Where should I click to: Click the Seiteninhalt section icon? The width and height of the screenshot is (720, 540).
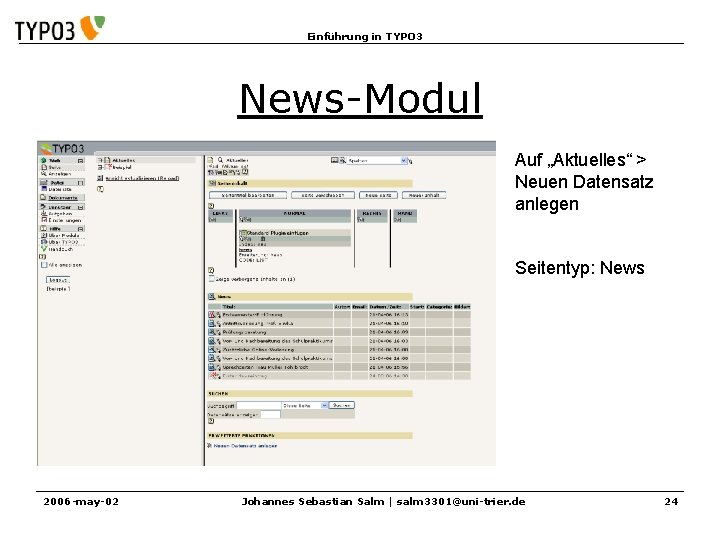tap(212, 183)
